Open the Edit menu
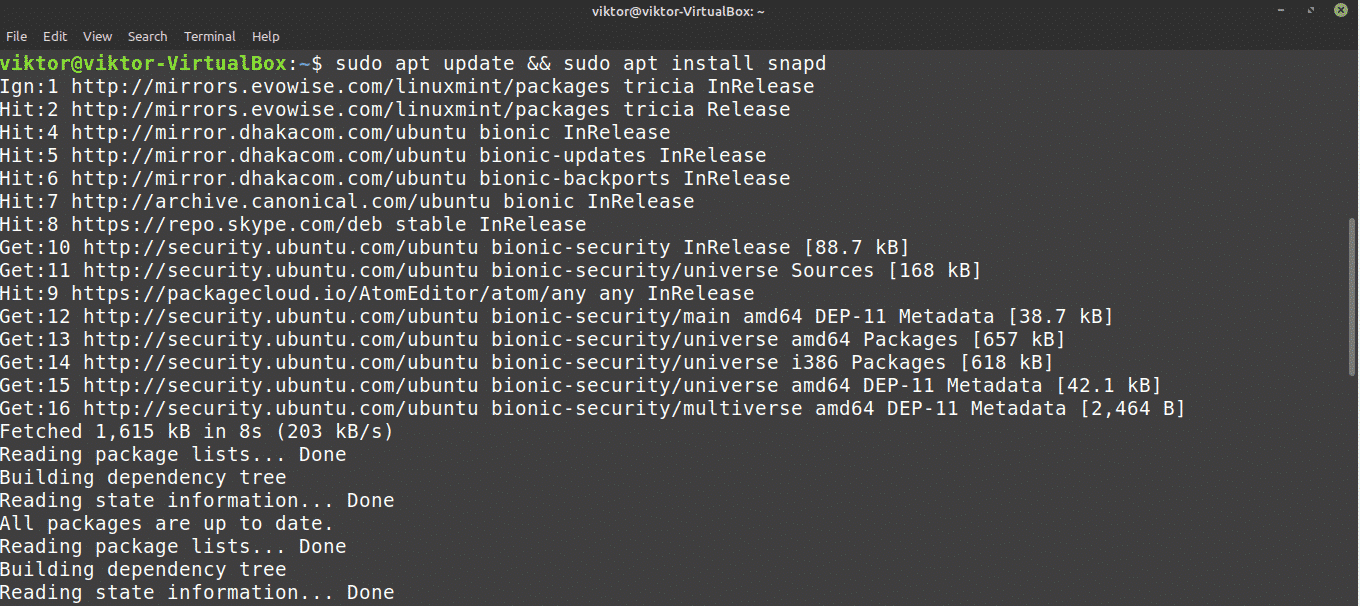This screenshot has height=606, width=1360. [x=55, y=36]
